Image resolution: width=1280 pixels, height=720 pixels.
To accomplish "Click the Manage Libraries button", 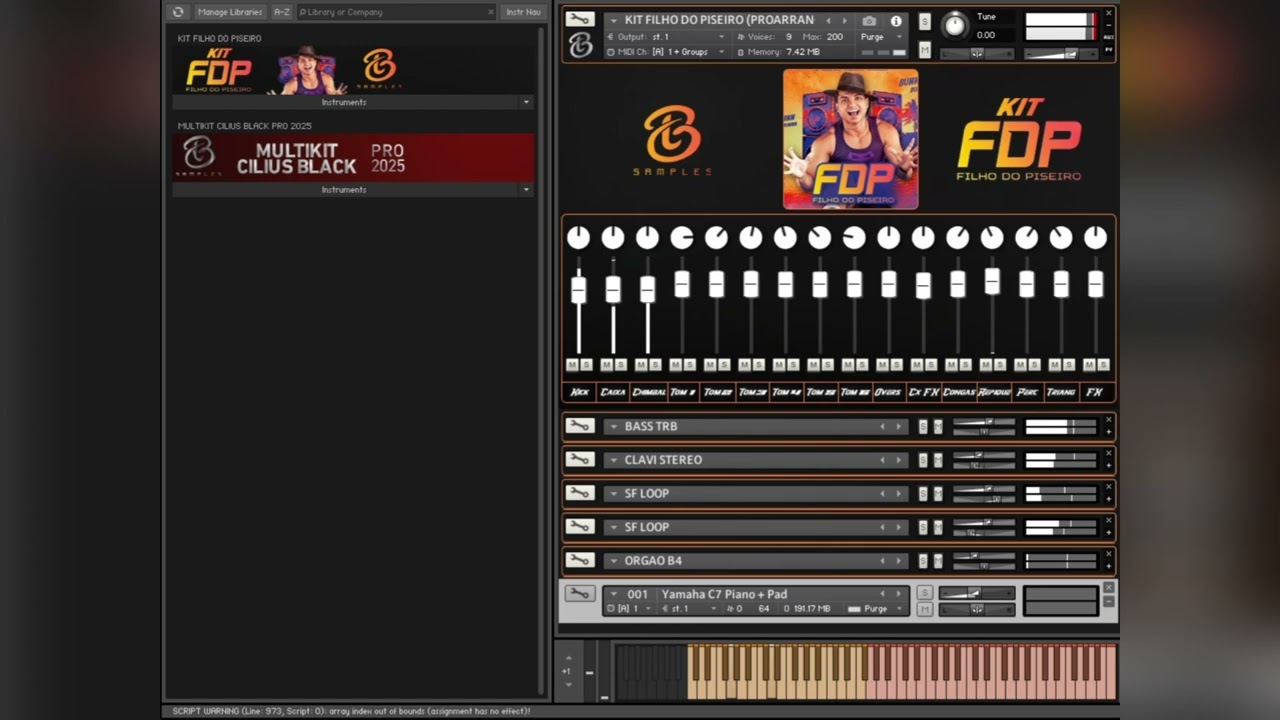I will [230, 12].
